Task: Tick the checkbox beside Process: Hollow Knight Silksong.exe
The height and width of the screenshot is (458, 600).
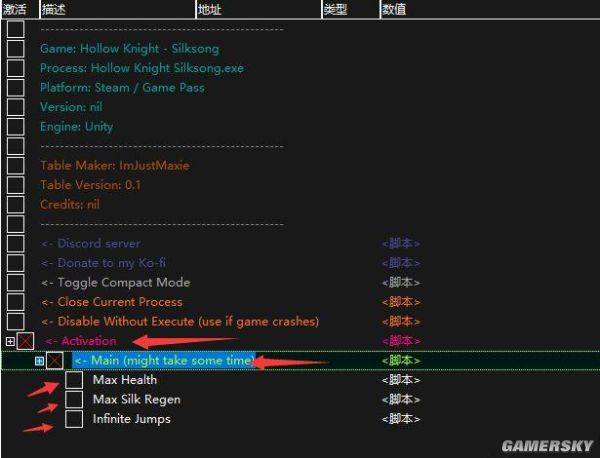Action: (x=15, y=68)
